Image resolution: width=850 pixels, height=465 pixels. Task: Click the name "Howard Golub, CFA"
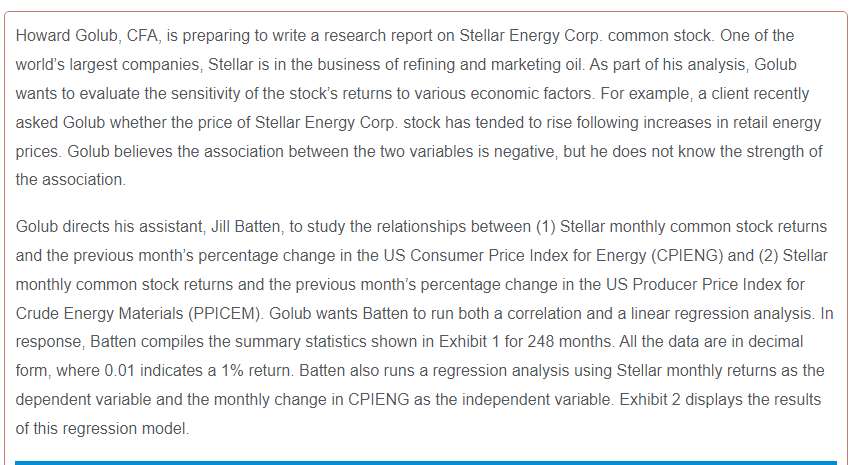[x=87, y=36]
